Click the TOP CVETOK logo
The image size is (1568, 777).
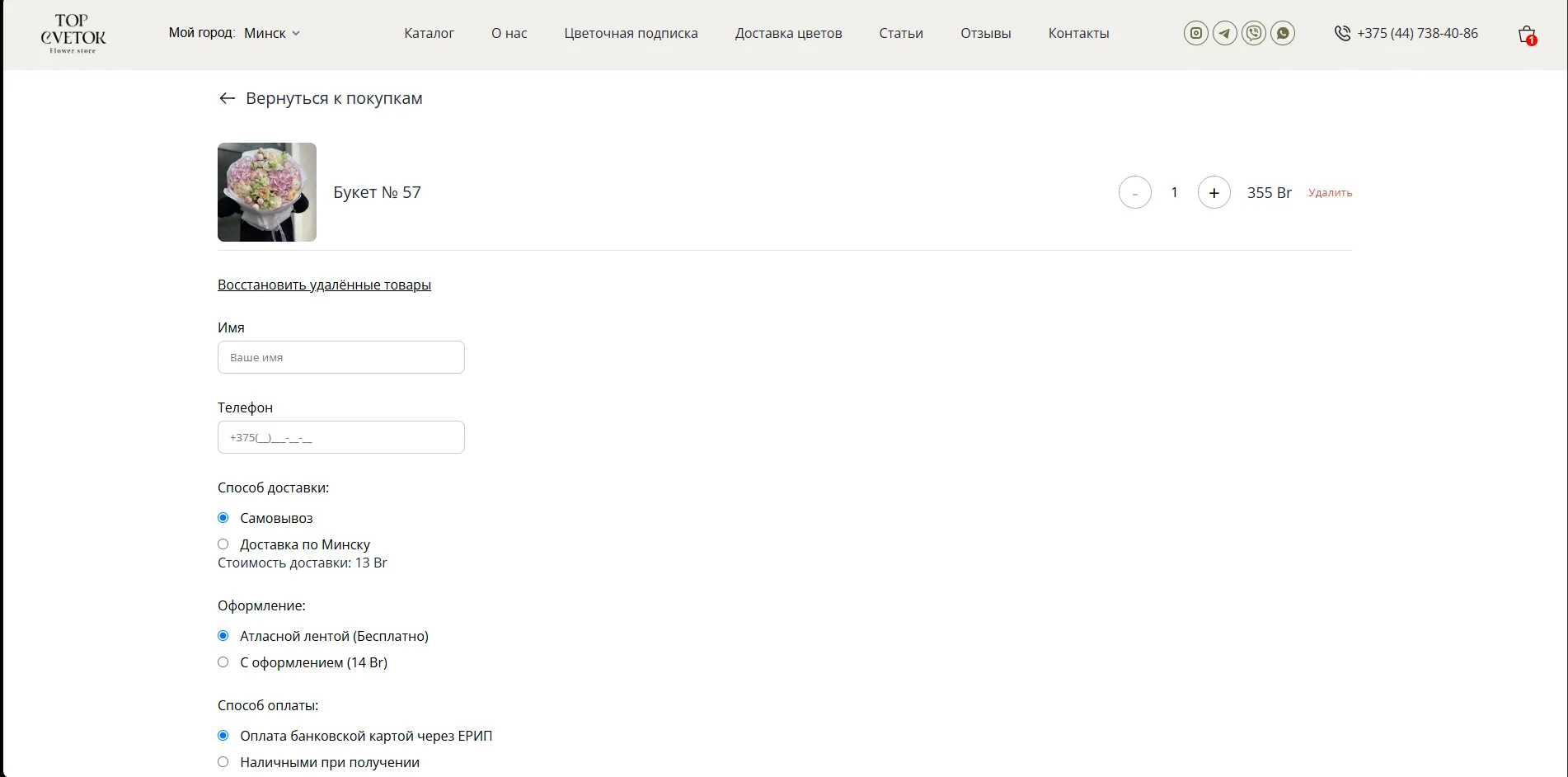point(73,34)
